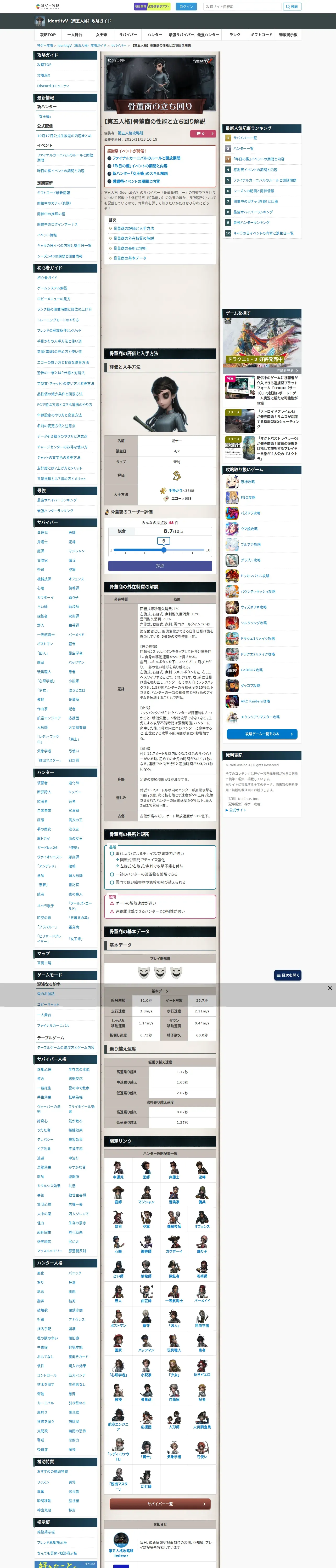
Task: Open the バウンティラッシュ攻略 game icon
Action: pyautogui.click(x=232, y=592)
